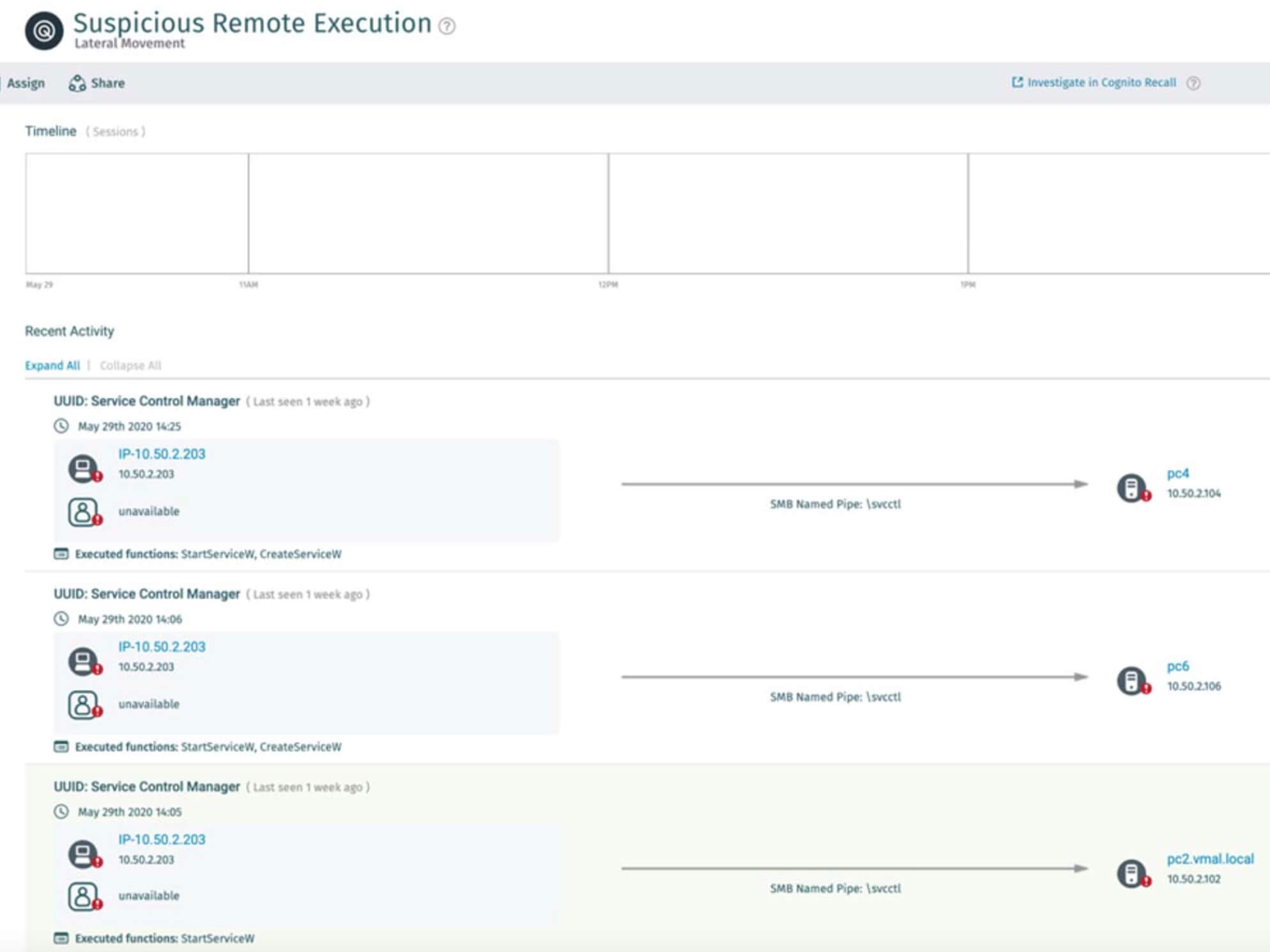Click the Sessions label beside Timeline

[116, 132]
